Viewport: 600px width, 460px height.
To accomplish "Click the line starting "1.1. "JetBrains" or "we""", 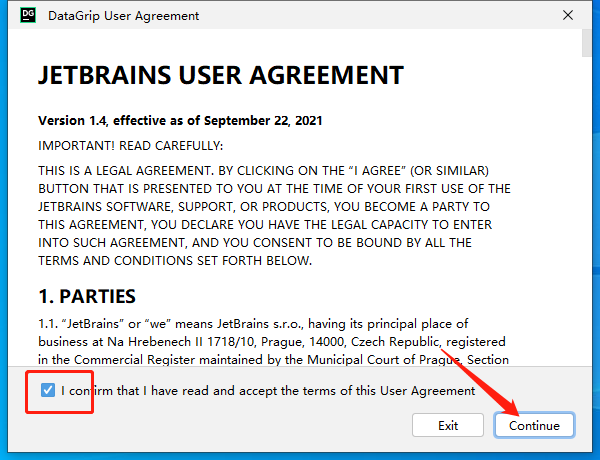I will 253,324.
